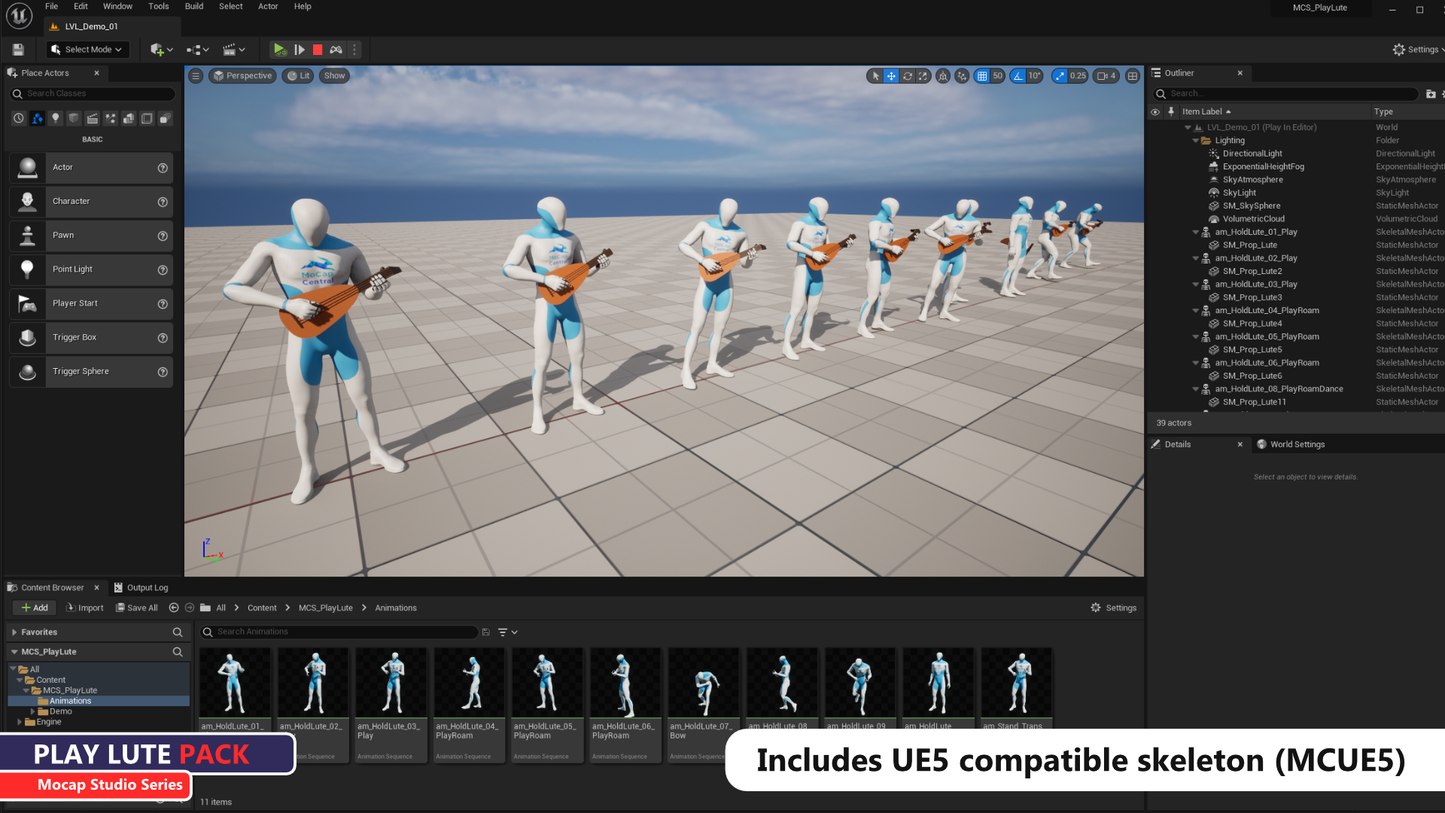Image resolution: width=1445 pixels, height=813 pixels.
Task: Click the Lit viewing mode control
Action: [x=297, y=75]
